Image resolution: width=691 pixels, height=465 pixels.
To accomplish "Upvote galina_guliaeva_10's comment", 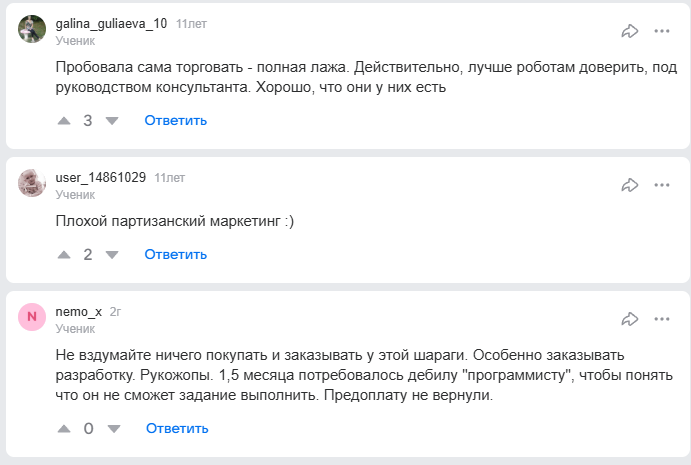I will (x=64, y=121).
